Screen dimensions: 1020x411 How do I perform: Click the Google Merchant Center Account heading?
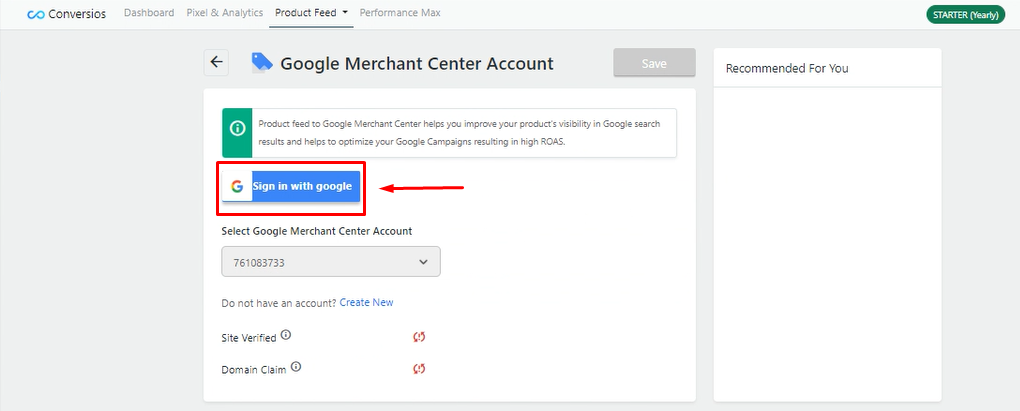(x=417, y=64)
